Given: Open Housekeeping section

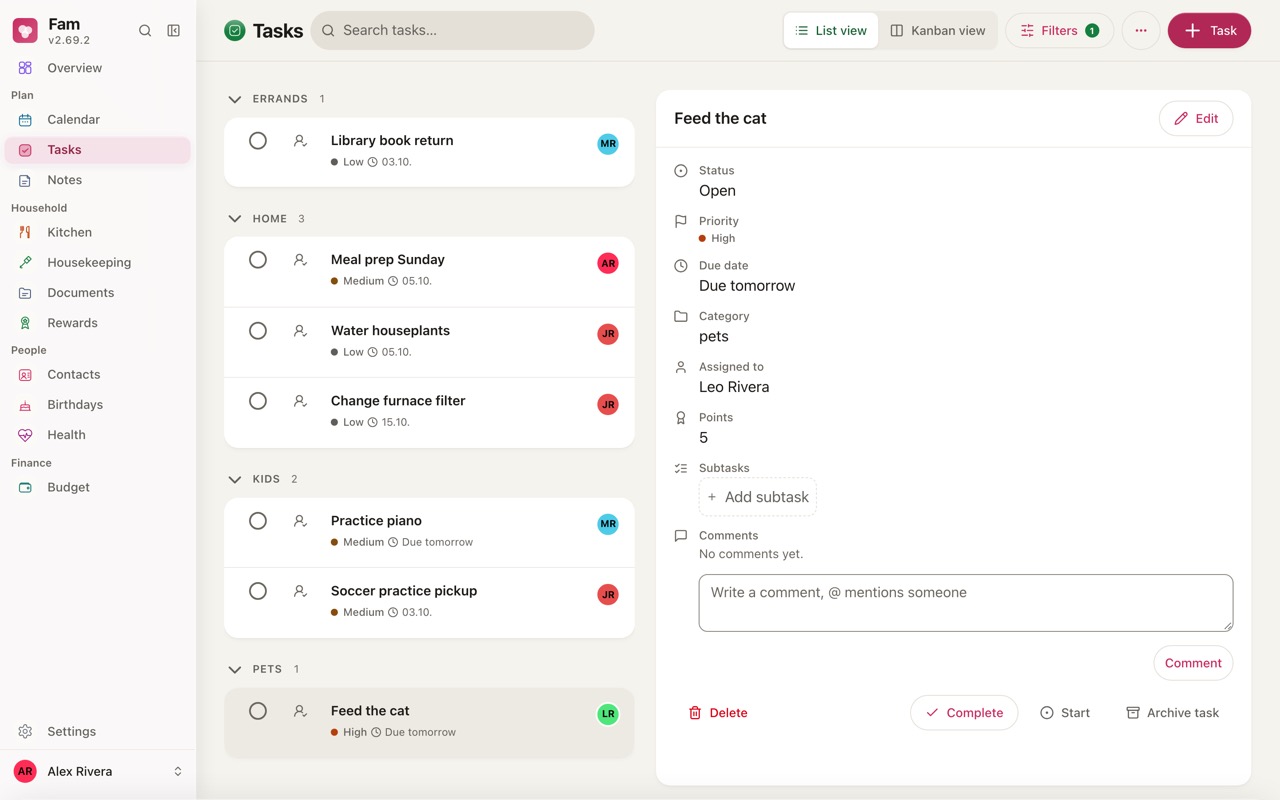Looking at the screenshot, I should [98, 262].
